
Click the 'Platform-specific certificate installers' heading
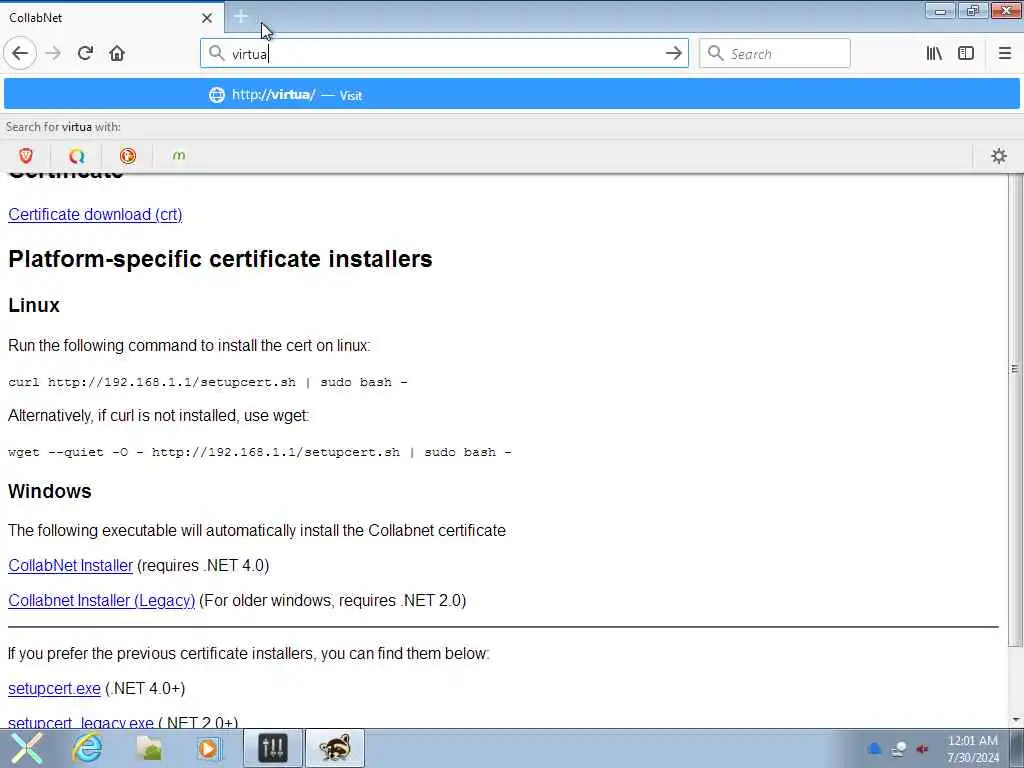click(x=220, y=259)
